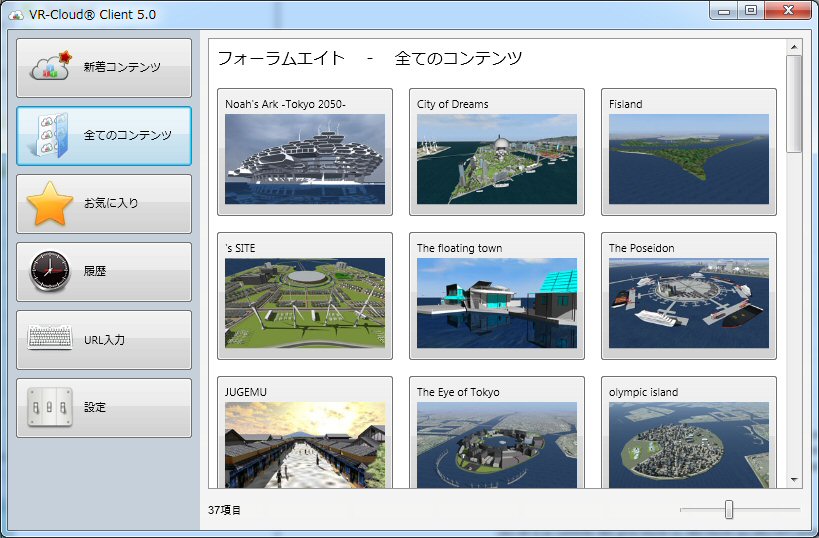
Task: Click the keyboard icon for URL入力
Action: pyautogui.click(x=50, y=339)
